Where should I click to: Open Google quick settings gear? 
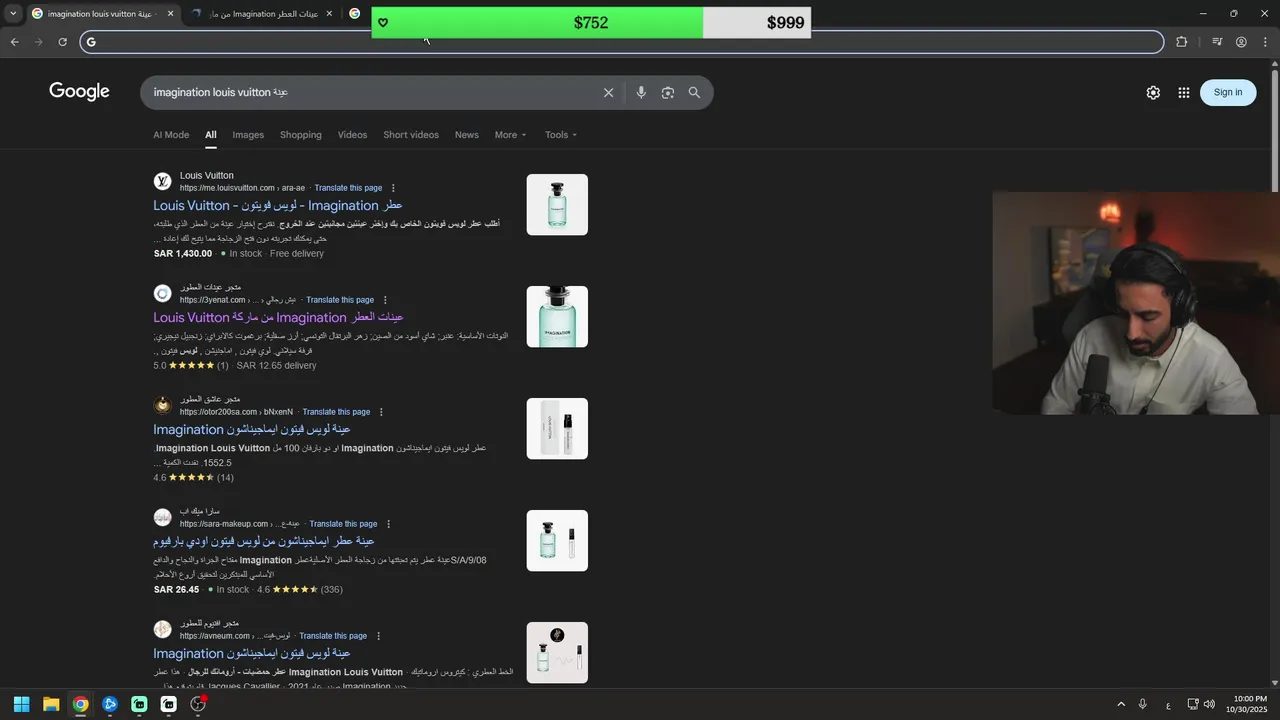1153,92
